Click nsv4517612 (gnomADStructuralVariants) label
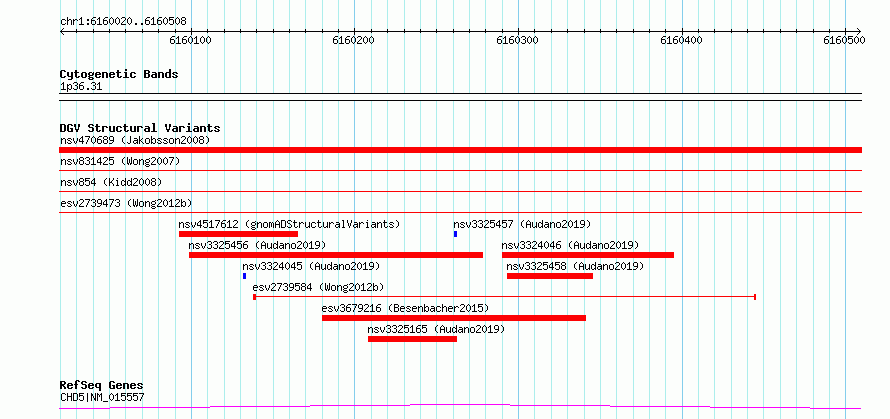 click(x=289, y=224)
